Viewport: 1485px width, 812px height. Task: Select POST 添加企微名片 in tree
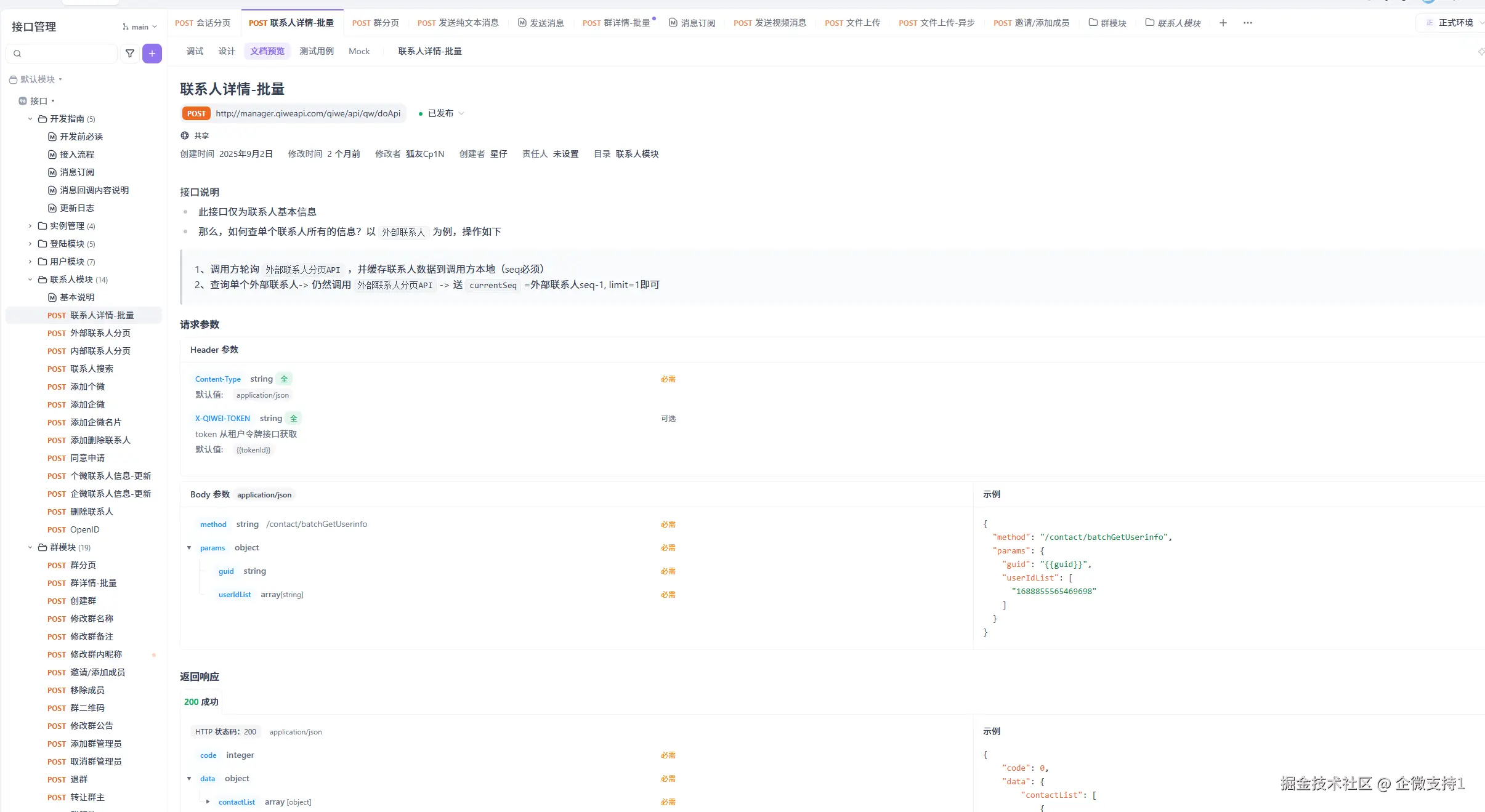point(84,422)
